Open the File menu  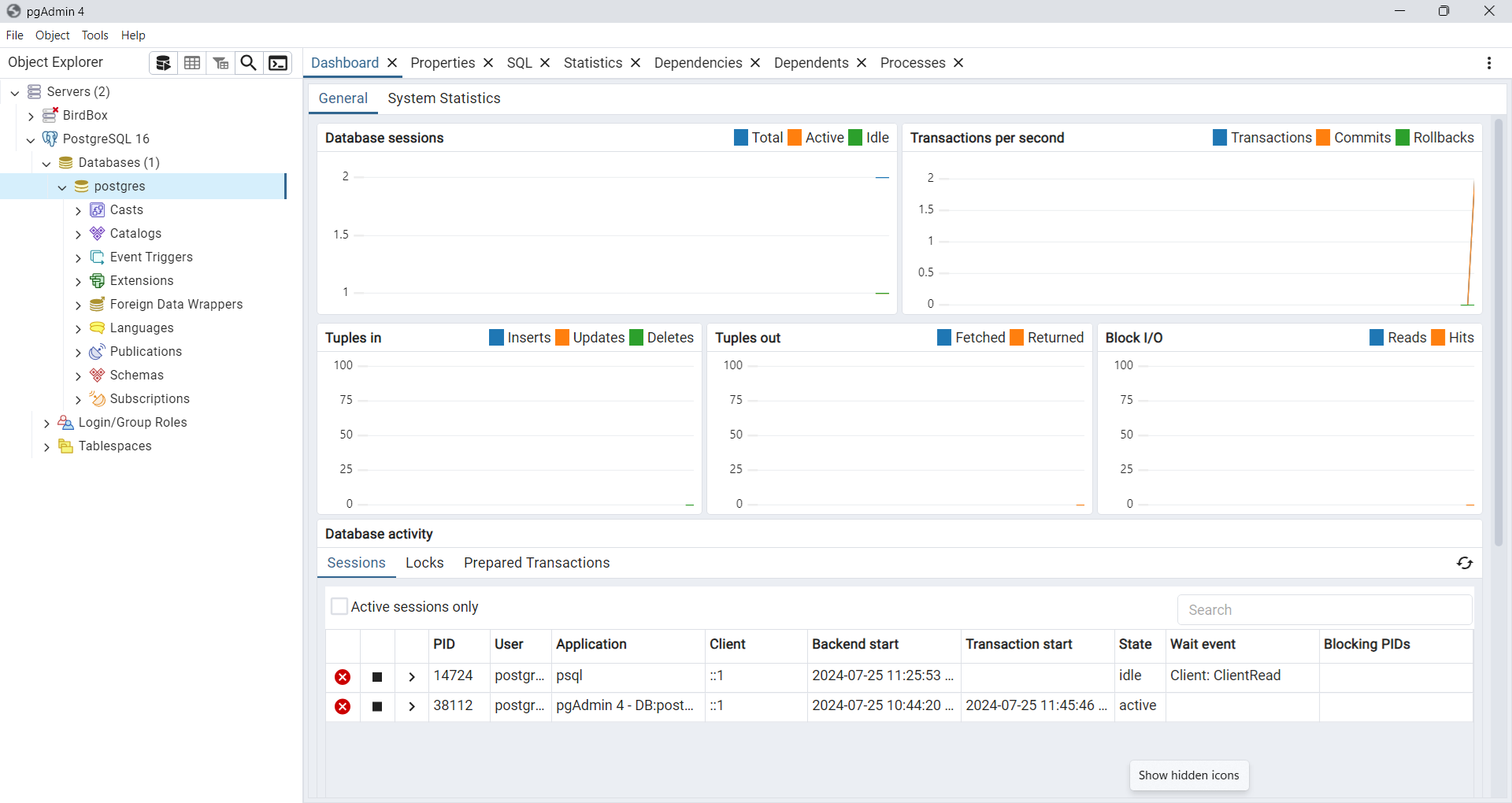click(14, 35)
